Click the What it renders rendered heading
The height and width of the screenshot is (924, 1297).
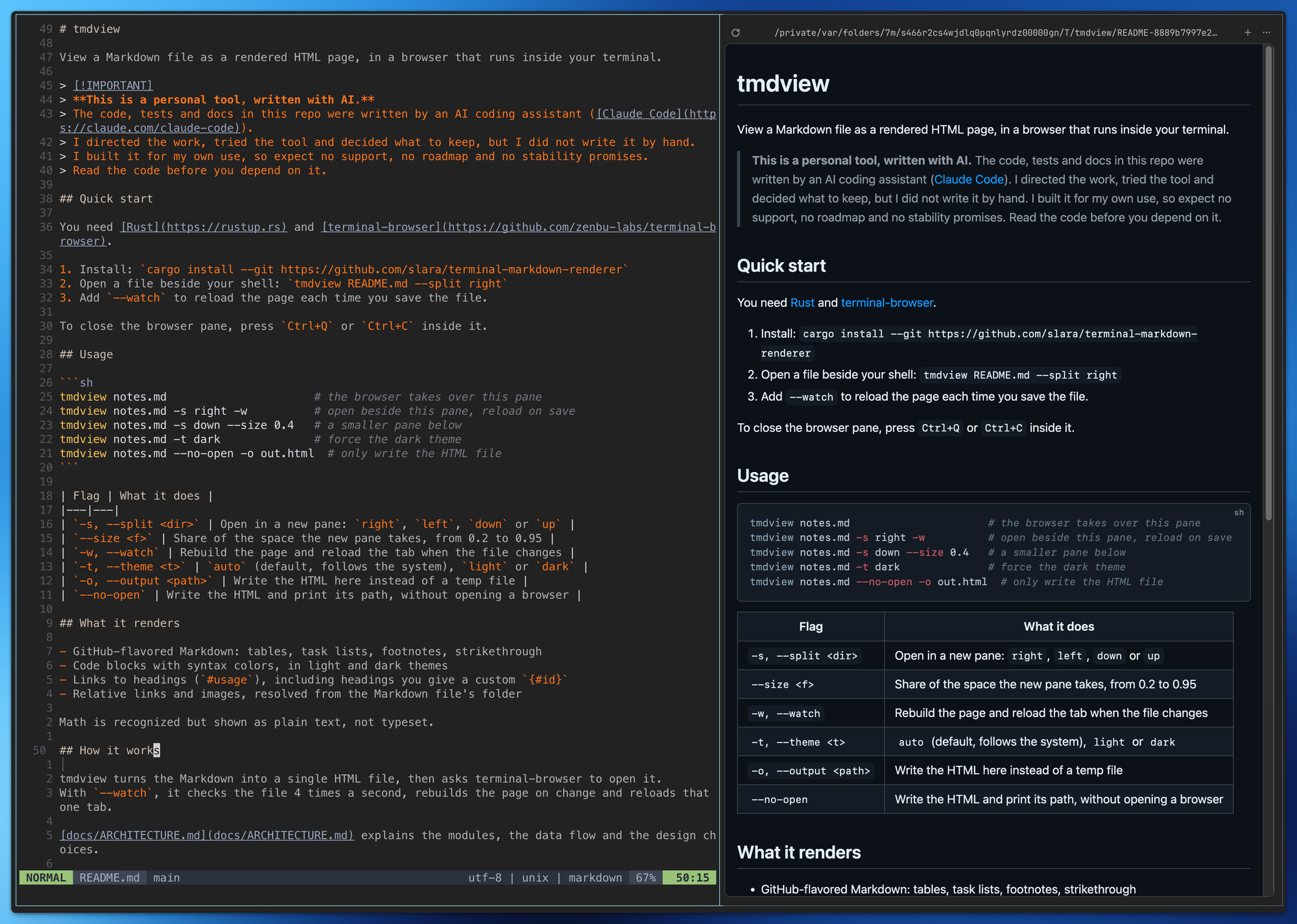pos(799,853)
